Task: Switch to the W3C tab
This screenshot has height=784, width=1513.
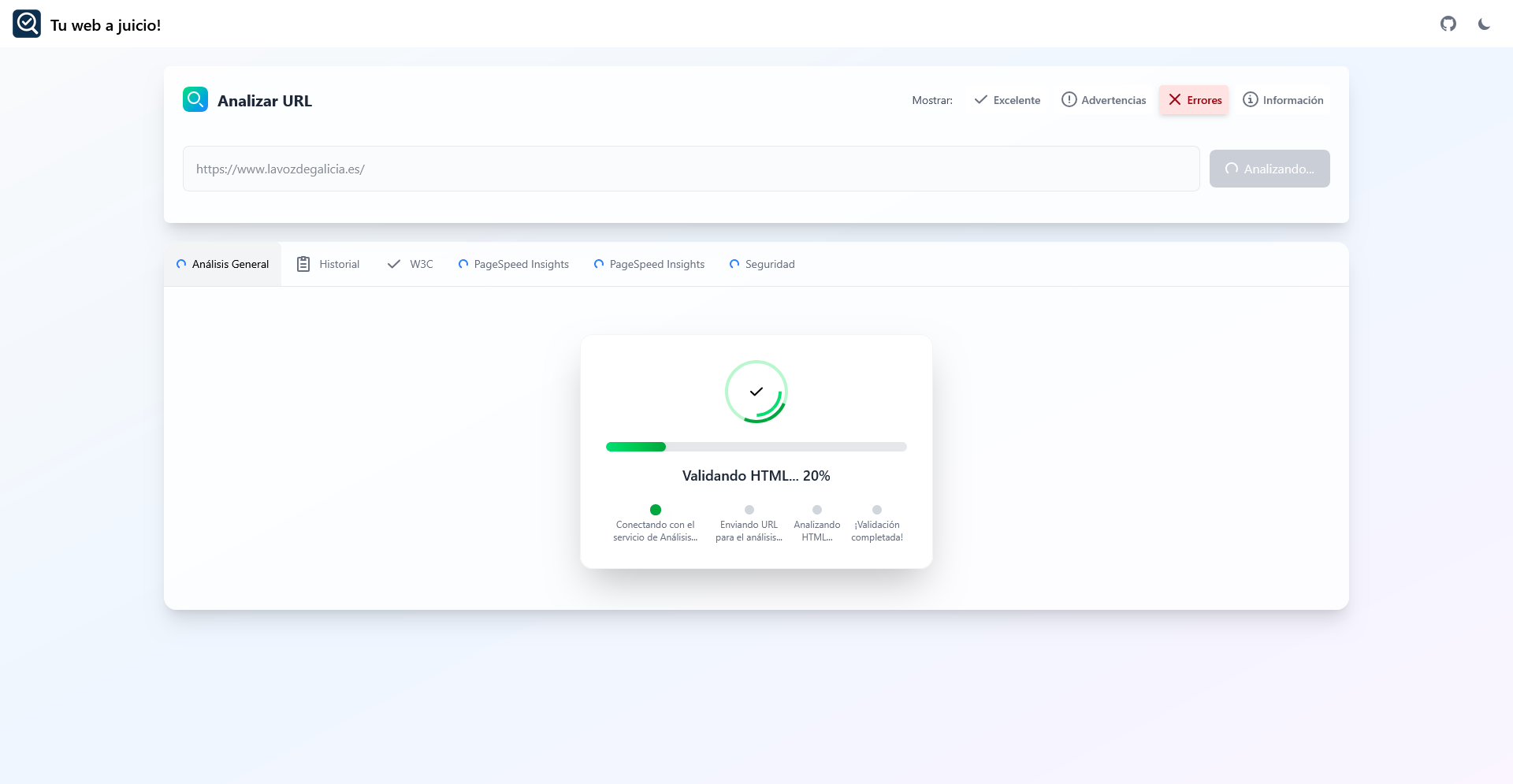Action: (x=410, y=264)
